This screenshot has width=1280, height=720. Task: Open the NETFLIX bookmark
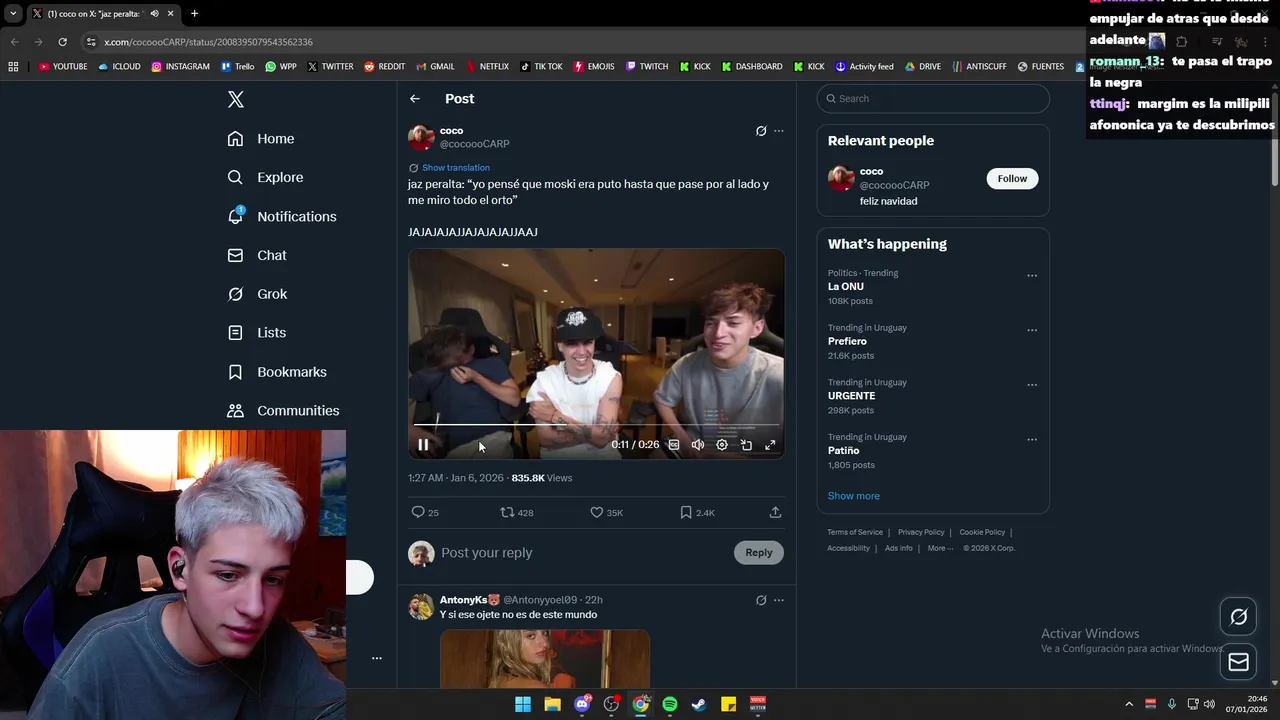point(487,67)
